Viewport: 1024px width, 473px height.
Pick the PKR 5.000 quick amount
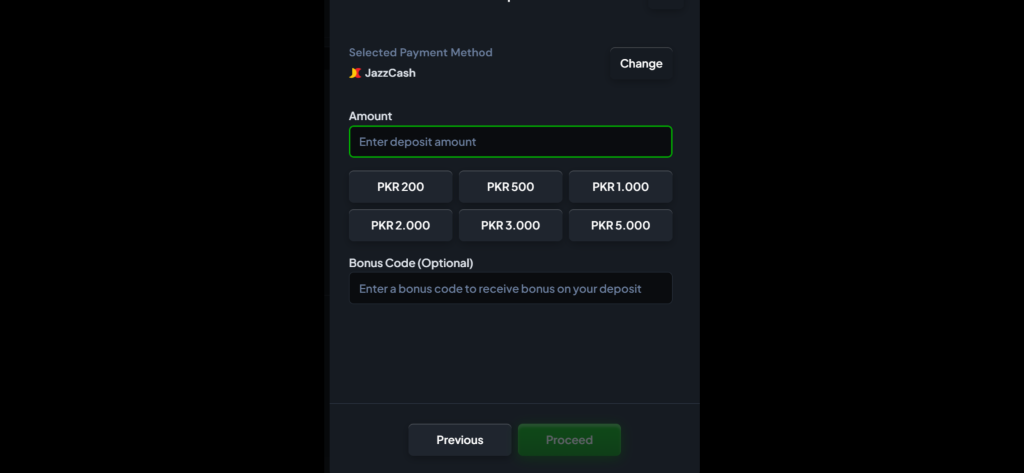pyautogui.click(x=620, y=225)
